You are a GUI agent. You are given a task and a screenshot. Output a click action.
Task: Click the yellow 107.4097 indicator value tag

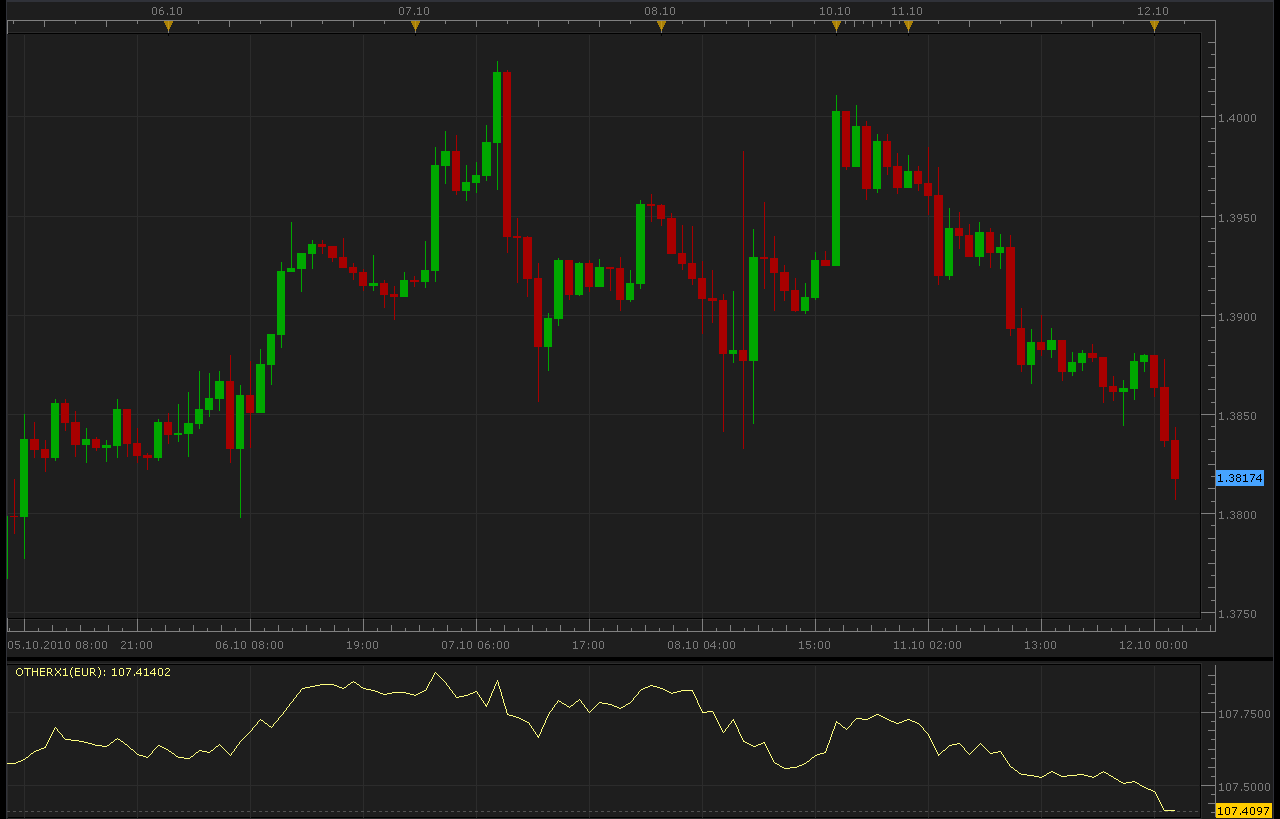point(1243,811)
